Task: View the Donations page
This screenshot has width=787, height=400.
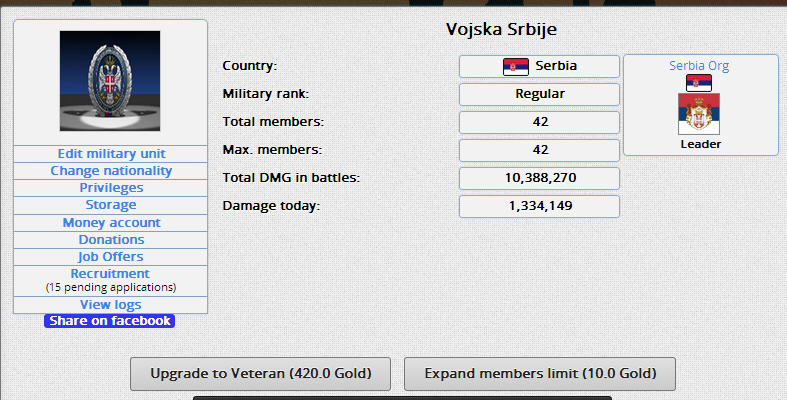Action: point(111,240)
